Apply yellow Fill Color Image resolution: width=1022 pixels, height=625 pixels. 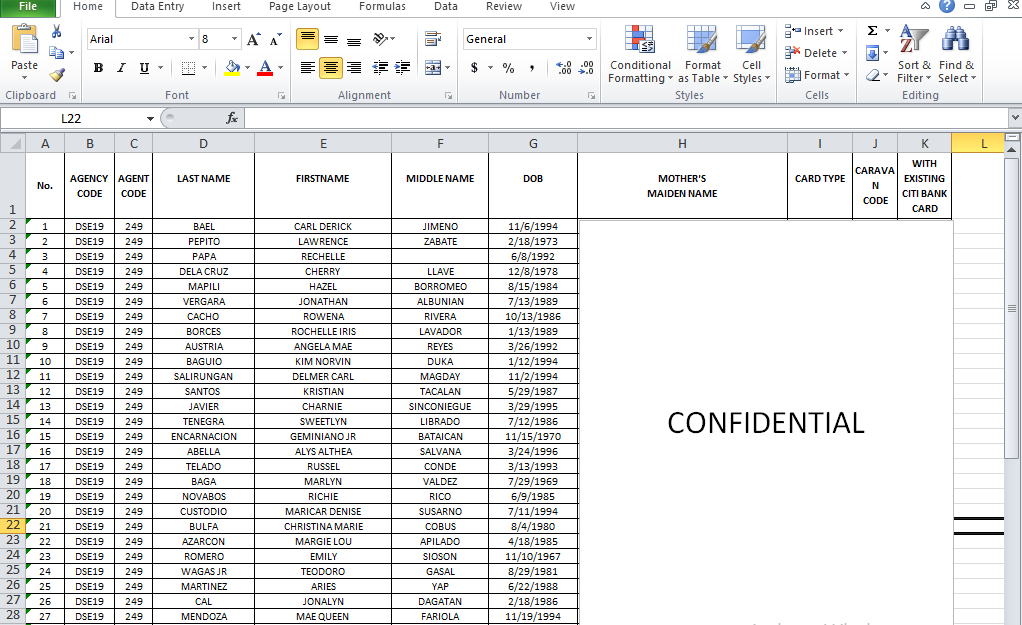pyautogui.click(x=232, y=67)
